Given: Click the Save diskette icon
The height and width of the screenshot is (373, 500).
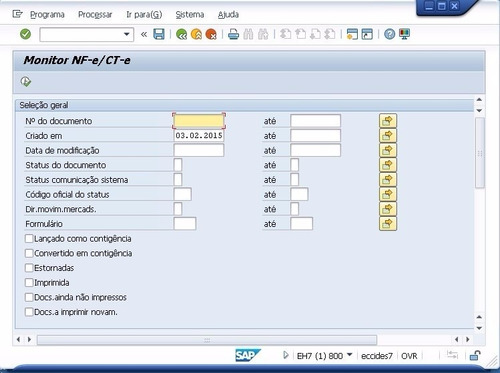Looking at the screenshot, I should (x=159, y=34).
